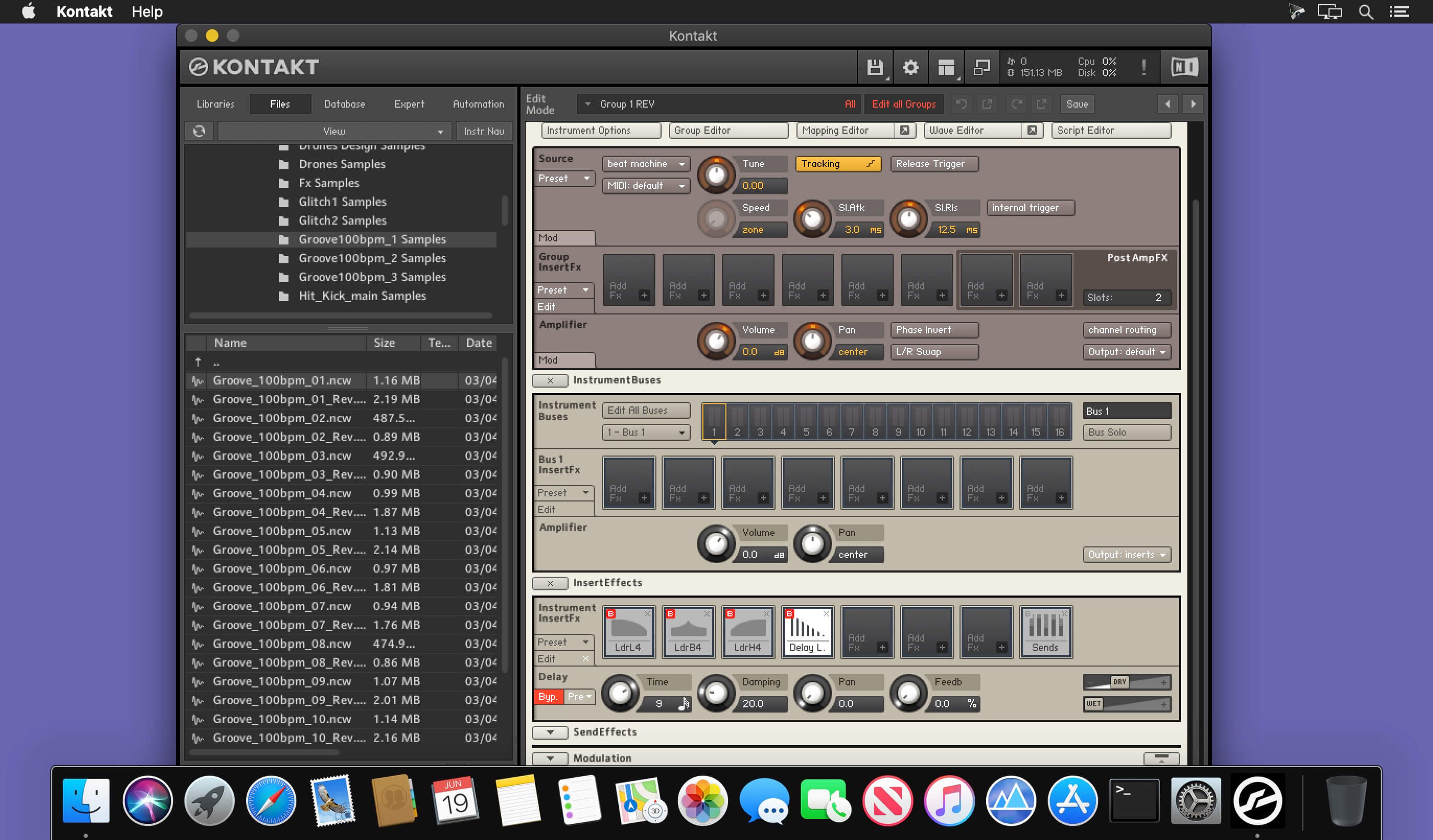Open the Sends insert effect slot
This screenshot has height=840, width=1433.
click(x=1046, y=632)
